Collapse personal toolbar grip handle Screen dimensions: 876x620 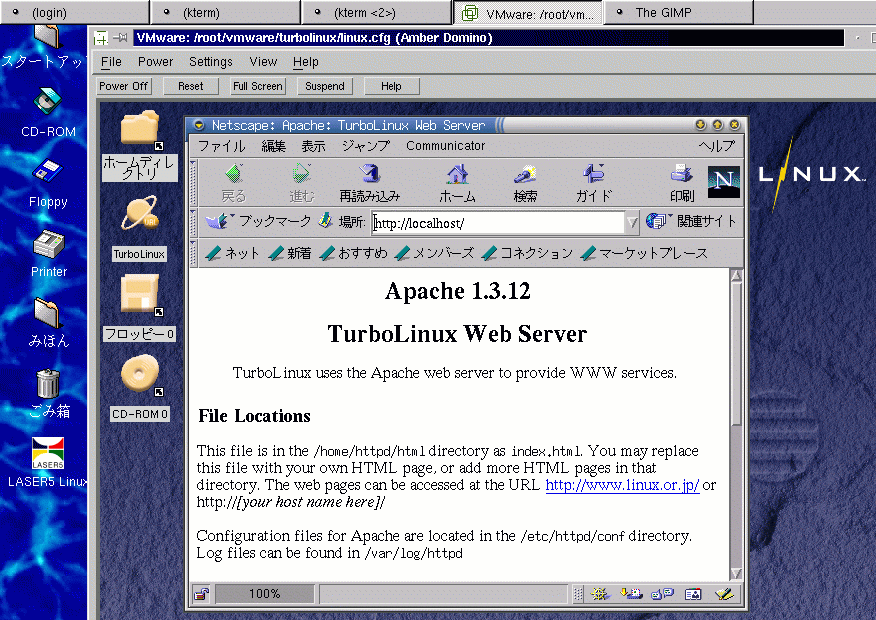pos(193,253)
